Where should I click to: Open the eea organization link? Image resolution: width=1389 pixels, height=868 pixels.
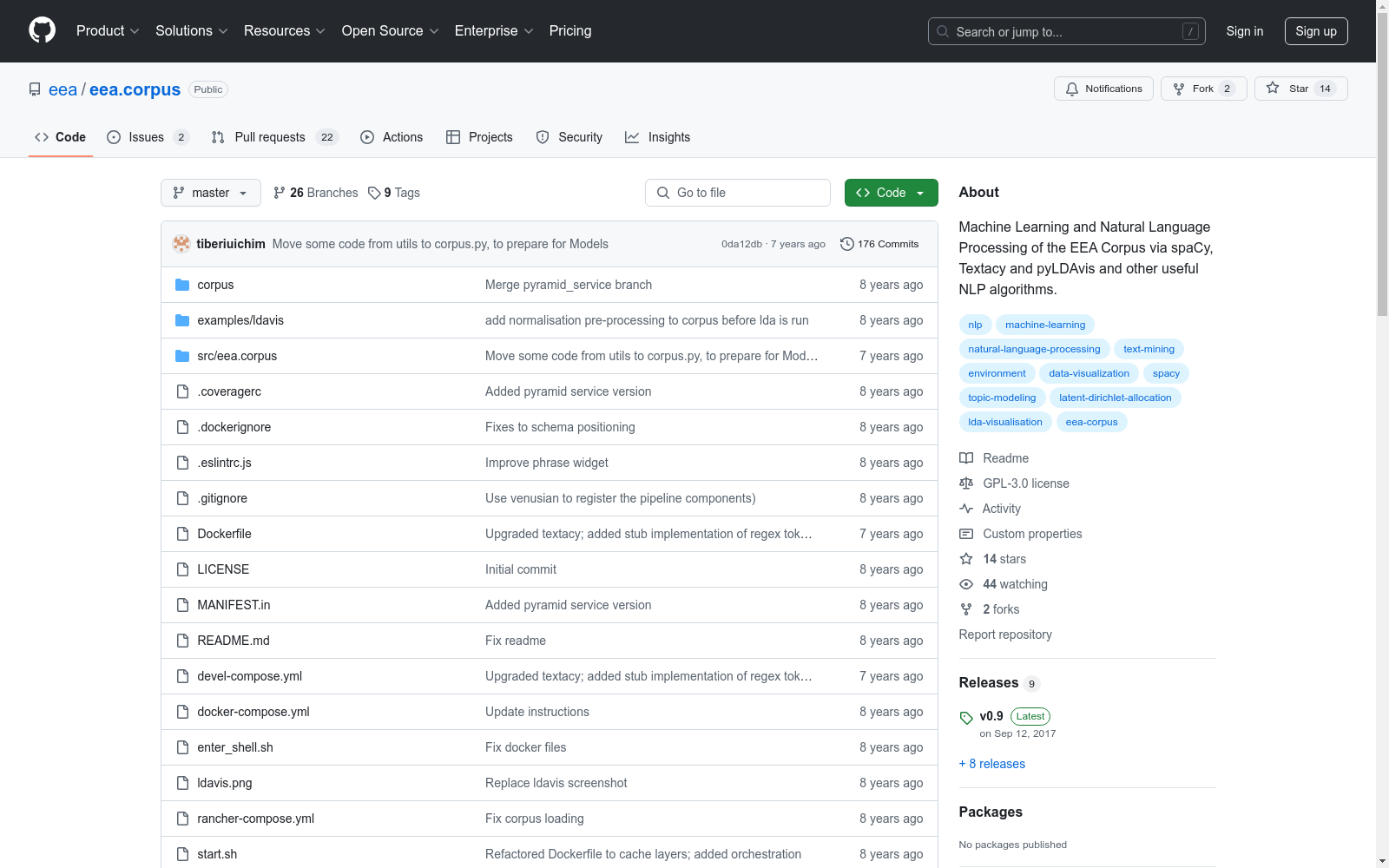63,89
